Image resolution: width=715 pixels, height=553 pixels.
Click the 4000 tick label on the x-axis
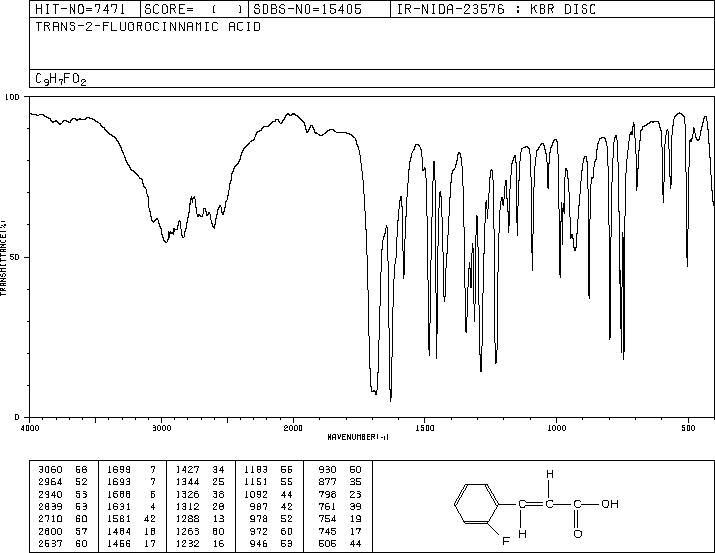point(30,428)
